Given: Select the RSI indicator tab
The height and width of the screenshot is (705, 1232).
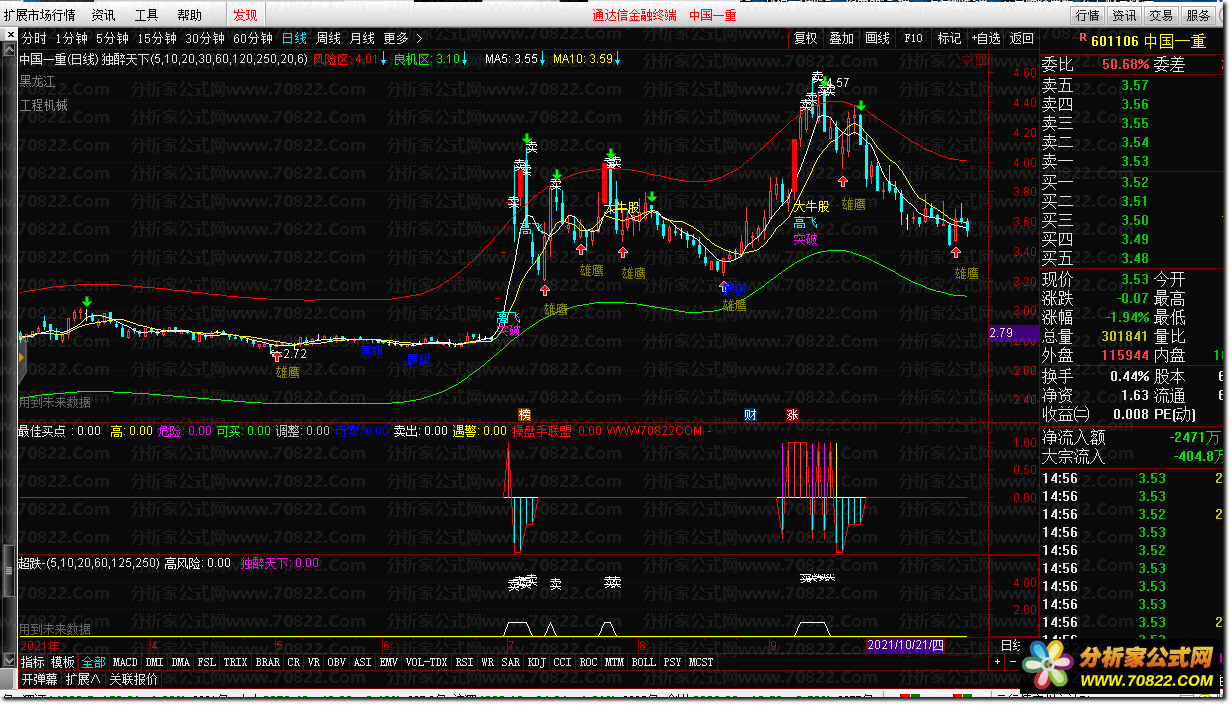Looking at the screenshot, I should tap(464, 662).
